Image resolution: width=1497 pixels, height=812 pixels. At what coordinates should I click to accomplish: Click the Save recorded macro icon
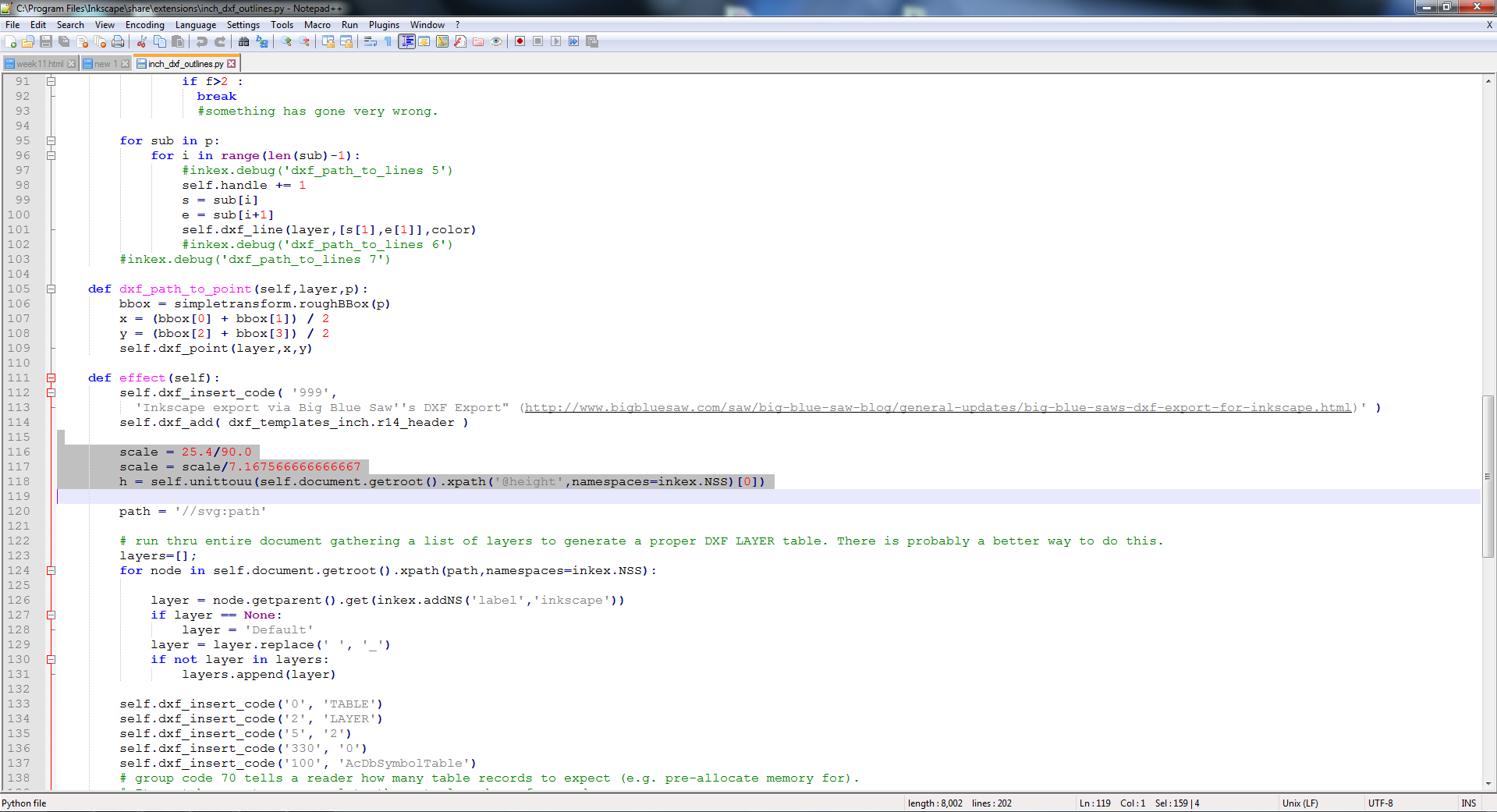coord(592,41)
